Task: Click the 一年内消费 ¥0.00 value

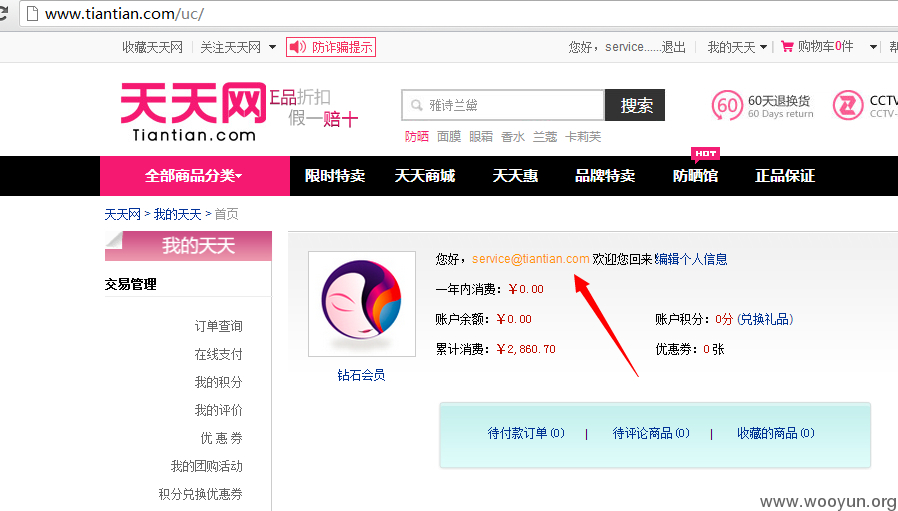Action: pos(526,289)
